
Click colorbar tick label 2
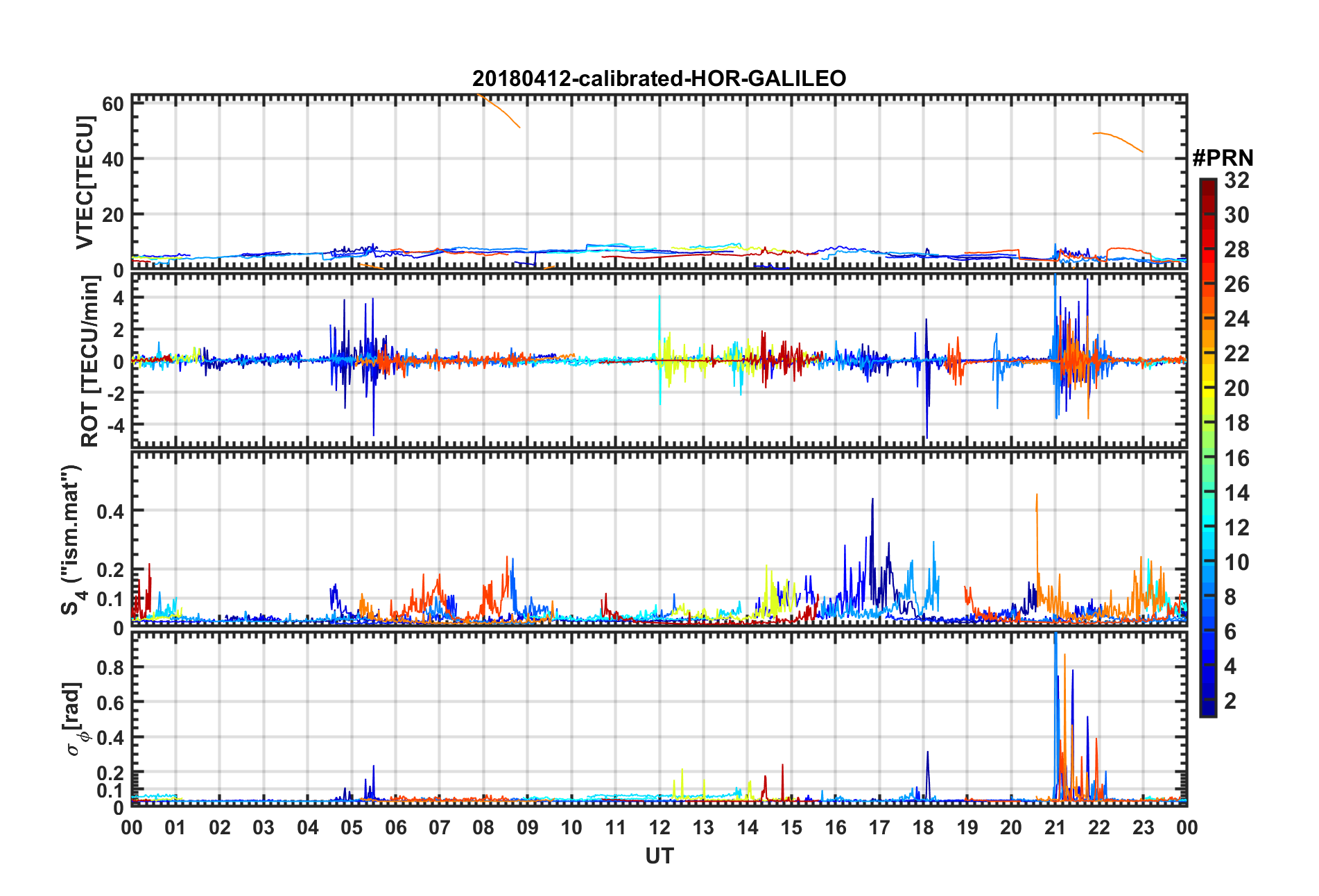1230,701
